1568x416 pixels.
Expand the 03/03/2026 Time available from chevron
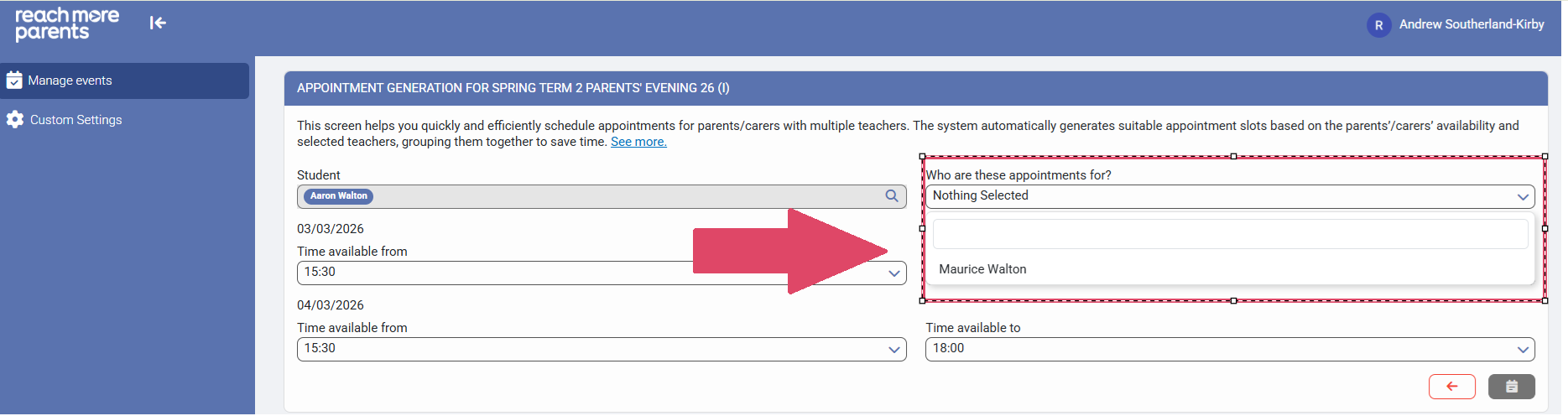(x=894, y=273)
